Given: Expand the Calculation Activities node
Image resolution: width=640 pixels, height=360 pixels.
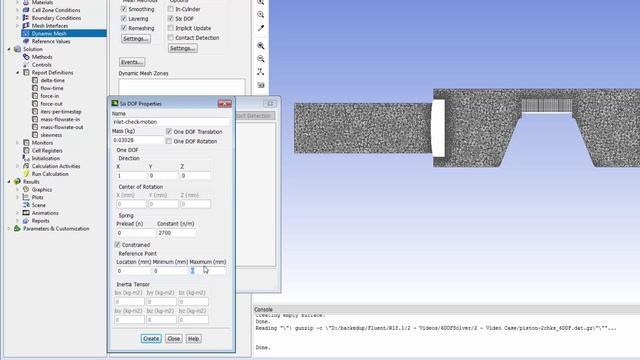Looking at the screenshot, I should (x=18, y=166).
